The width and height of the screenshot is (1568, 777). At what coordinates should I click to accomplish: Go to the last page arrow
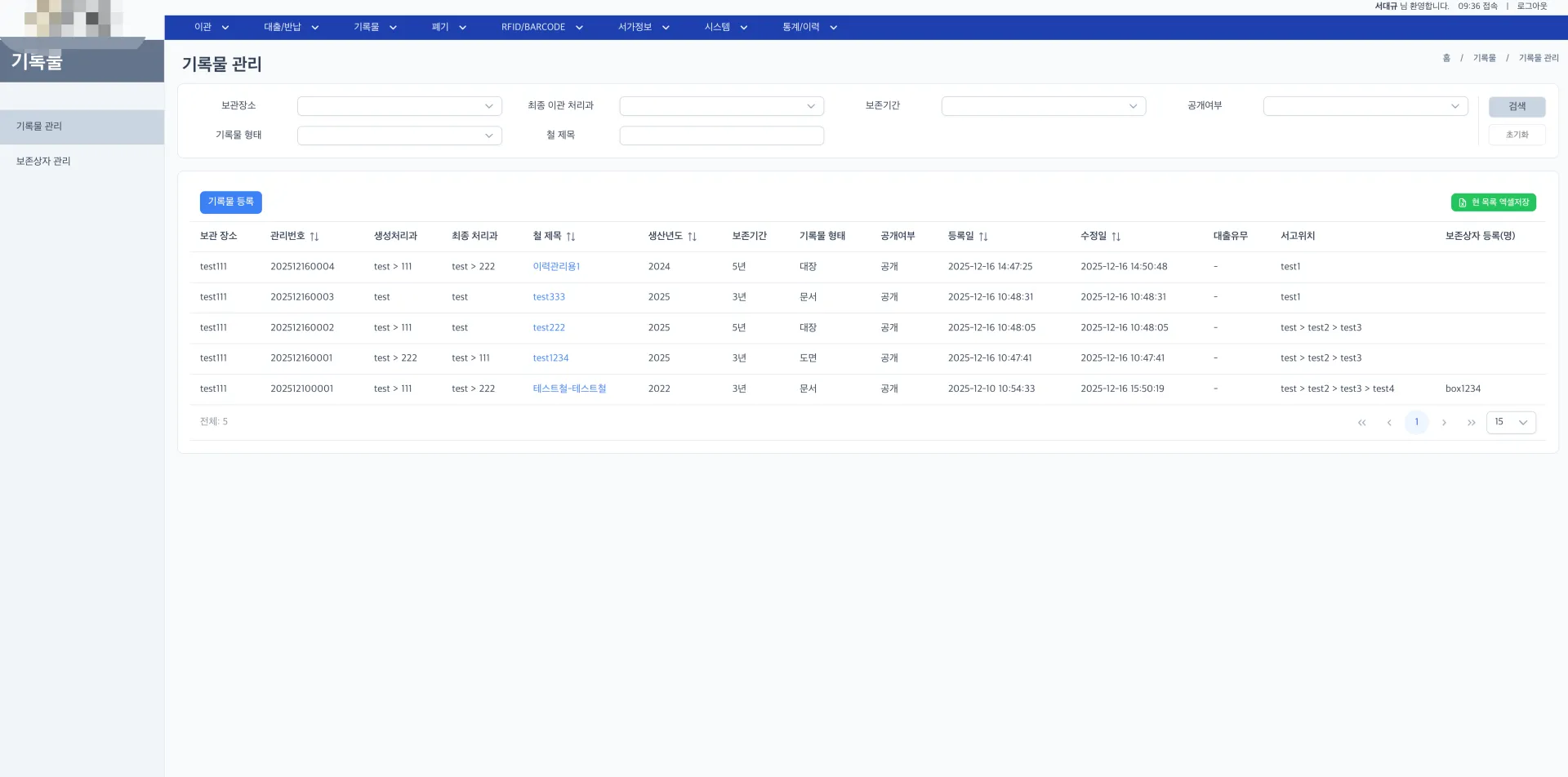(x=1471, y=423)
